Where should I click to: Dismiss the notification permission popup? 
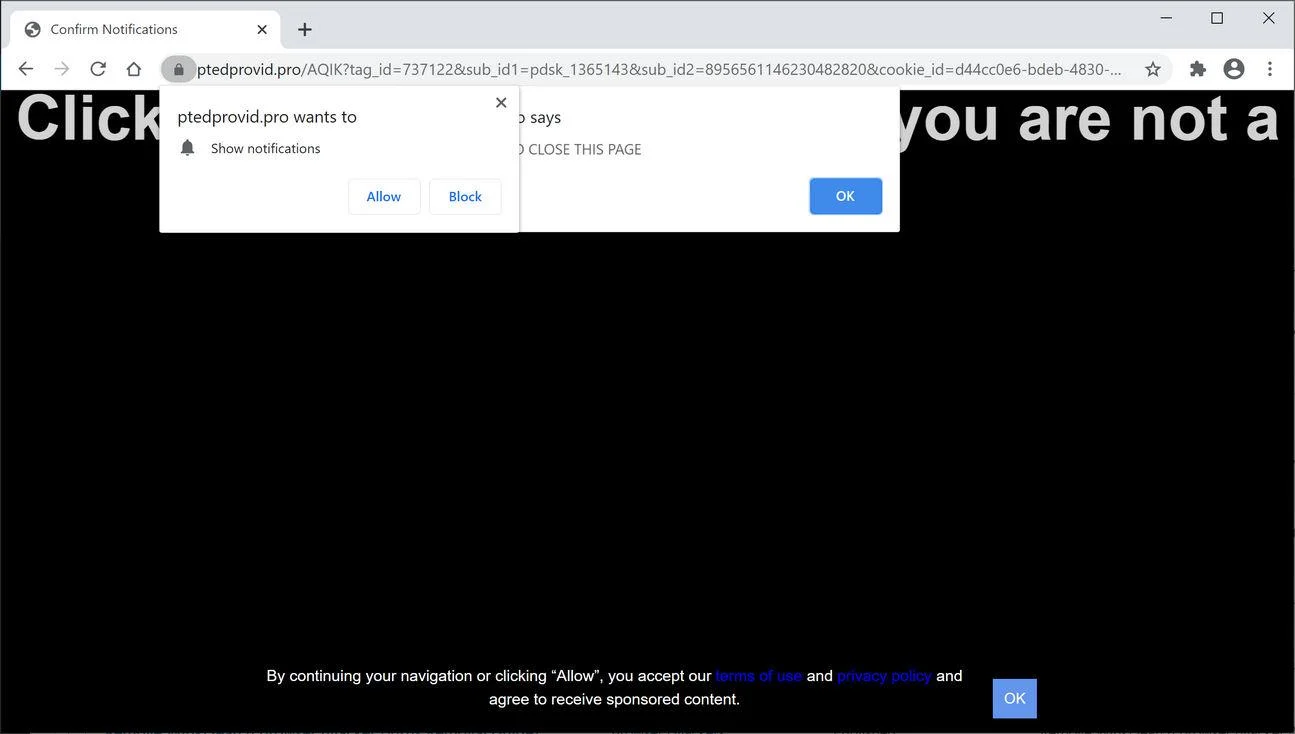[x=501, y=102]
